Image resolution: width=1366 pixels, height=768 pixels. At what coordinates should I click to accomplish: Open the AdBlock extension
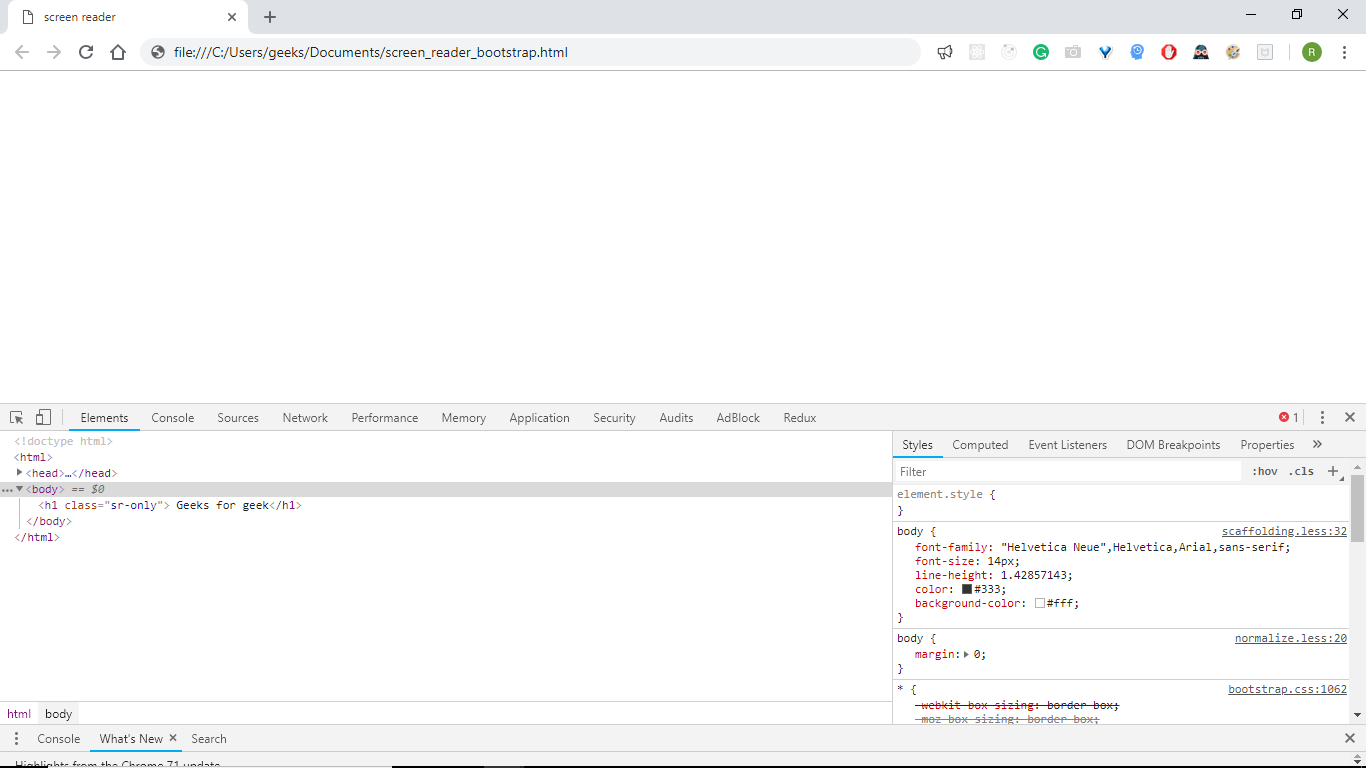1169,51
